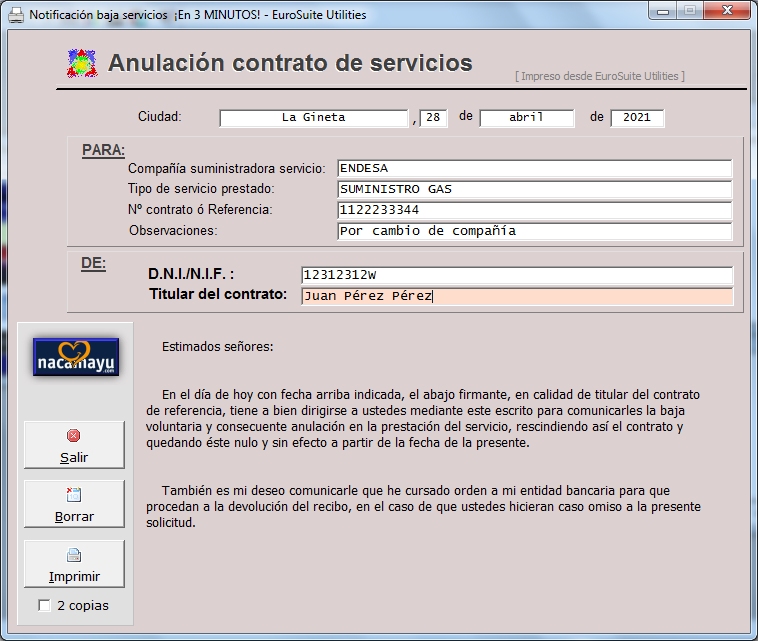Viewport: 758px width, 641px height.
Task: Edit the D.N.I./N.I.F. field 12312312W
Action: [x=516, y=275]
